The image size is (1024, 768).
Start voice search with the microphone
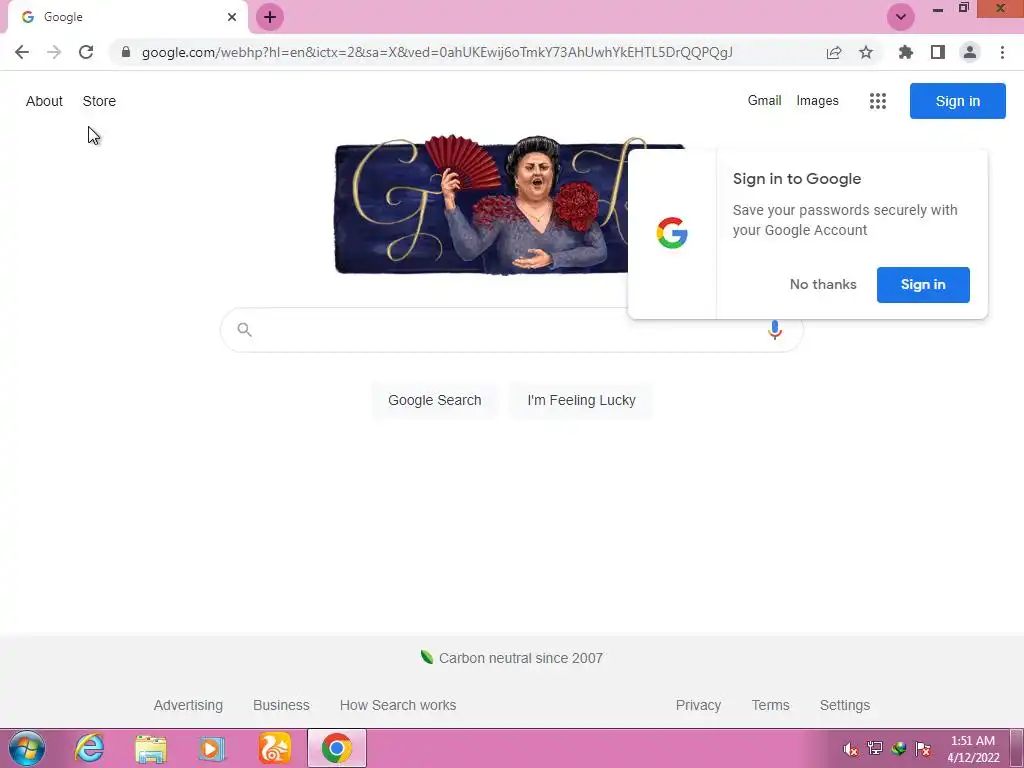(x=775, y=330)
